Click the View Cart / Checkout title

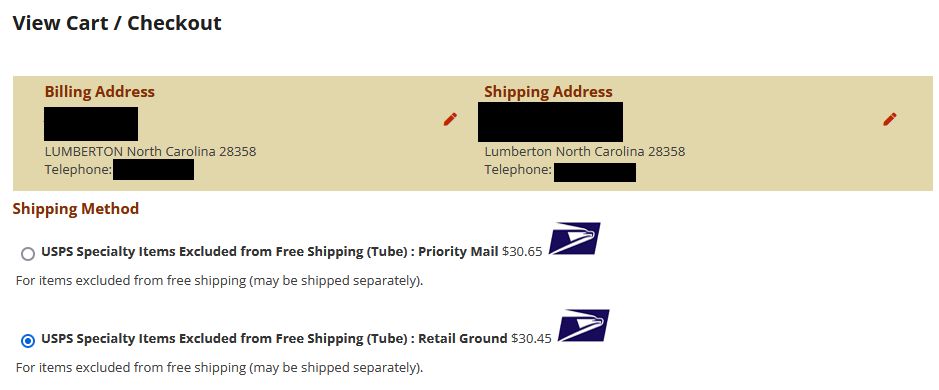tap(117, 23)
